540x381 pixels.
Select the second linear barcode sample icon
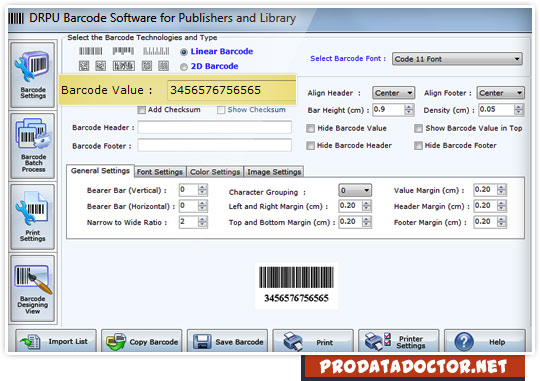click(x=123, y=51)
